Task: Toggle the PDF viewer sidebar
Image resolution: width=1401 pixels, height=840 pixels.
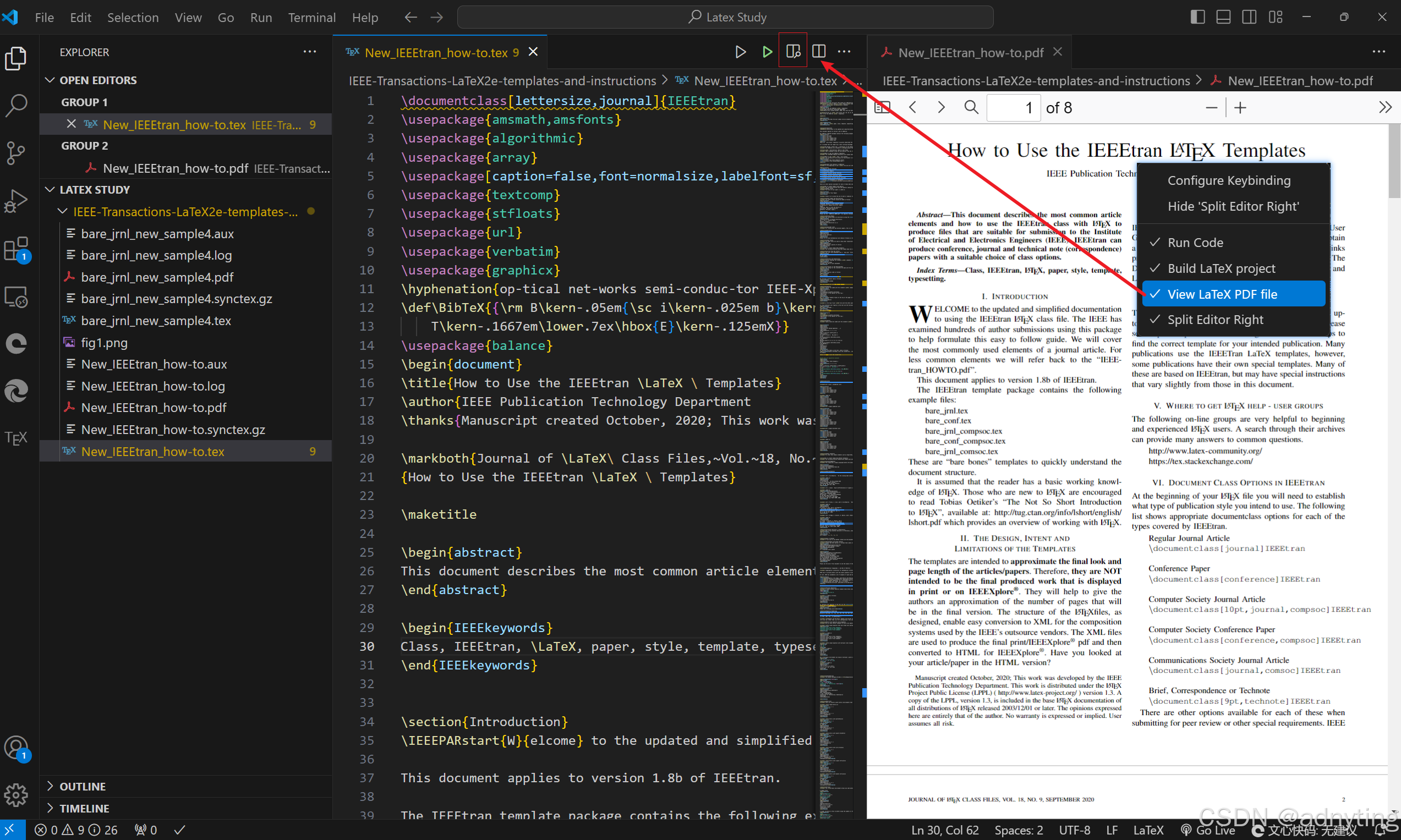Action: [x=883, y=108]
